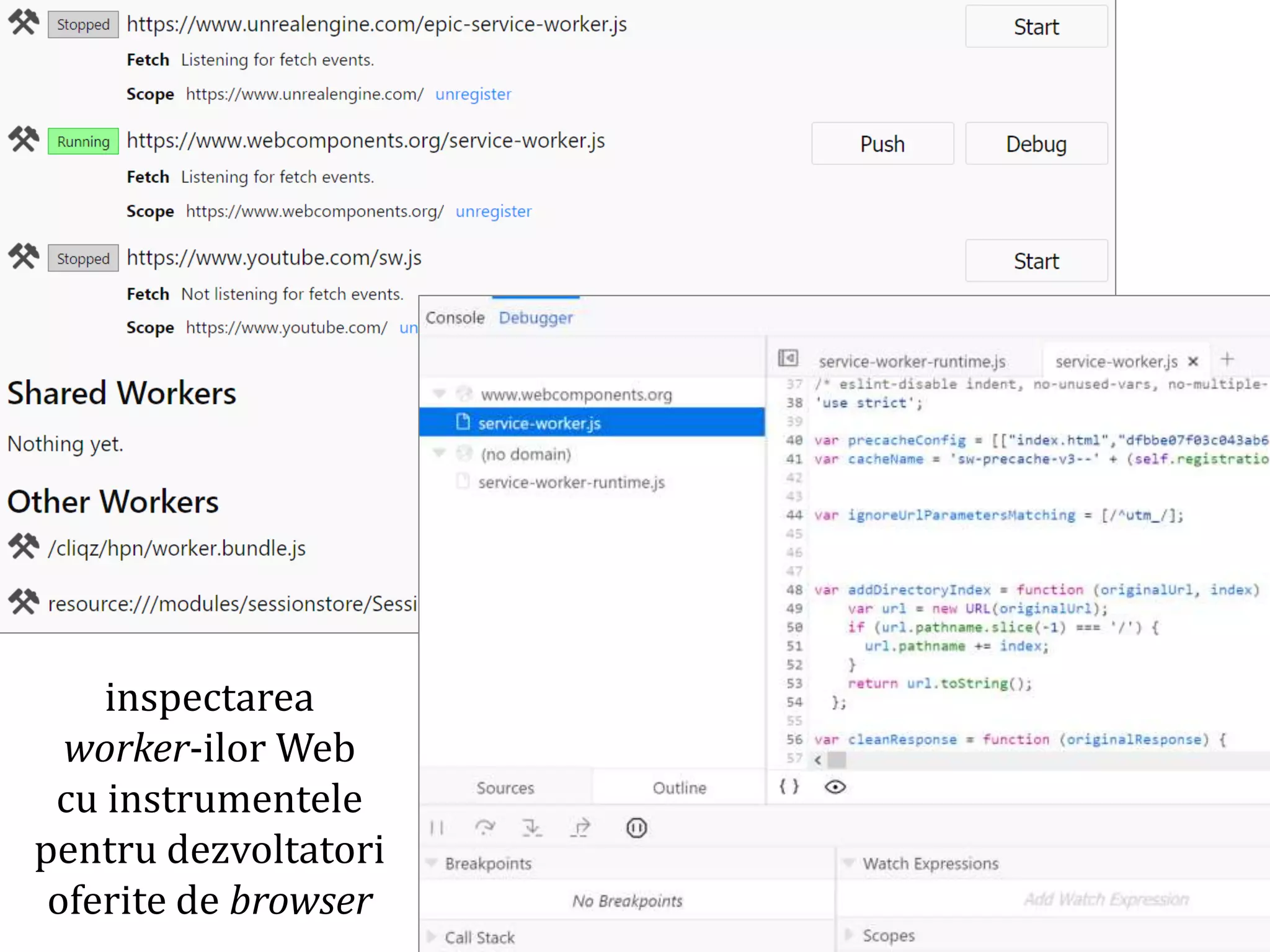Screen dimensions: 1270x952
Task: Collapse the www.webcomponents.org tree node
Action: click(440, 394)
